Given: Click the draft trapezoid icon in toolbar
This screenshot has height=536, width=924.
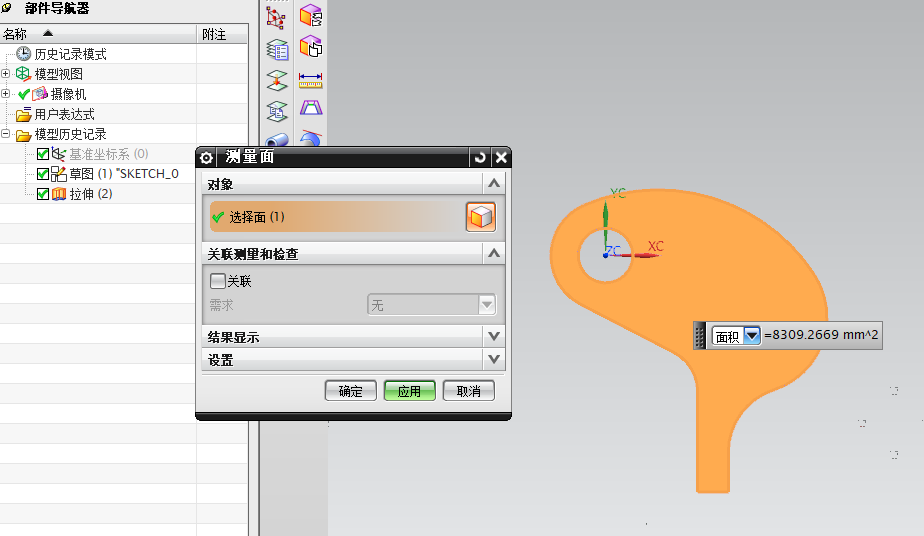Looking at the screenshot, I should coord(311,108).
